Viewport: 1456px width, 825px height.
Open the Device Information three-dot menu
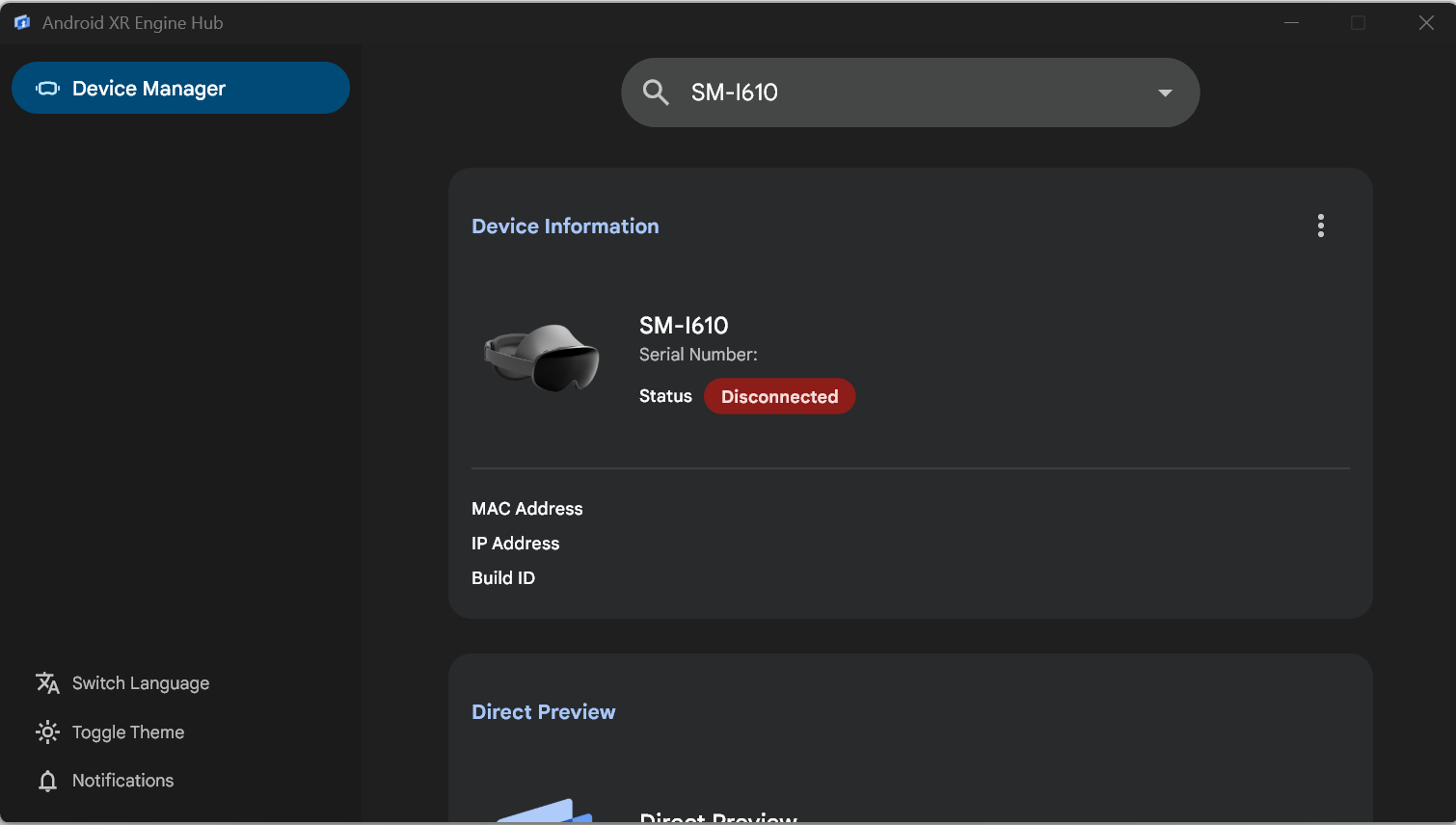tap(1321, 226)
